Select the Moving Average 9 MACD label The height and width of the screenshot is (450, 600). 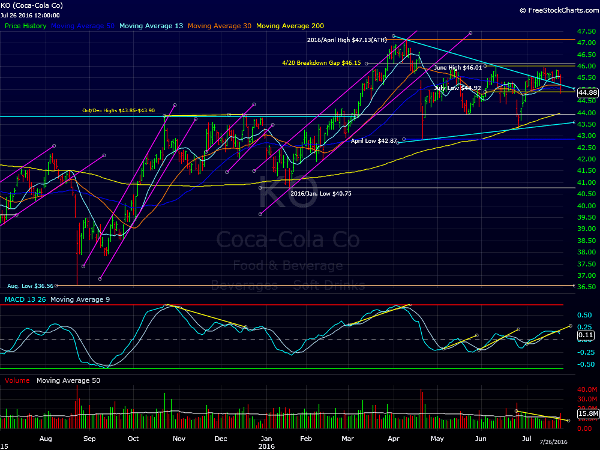80,300
